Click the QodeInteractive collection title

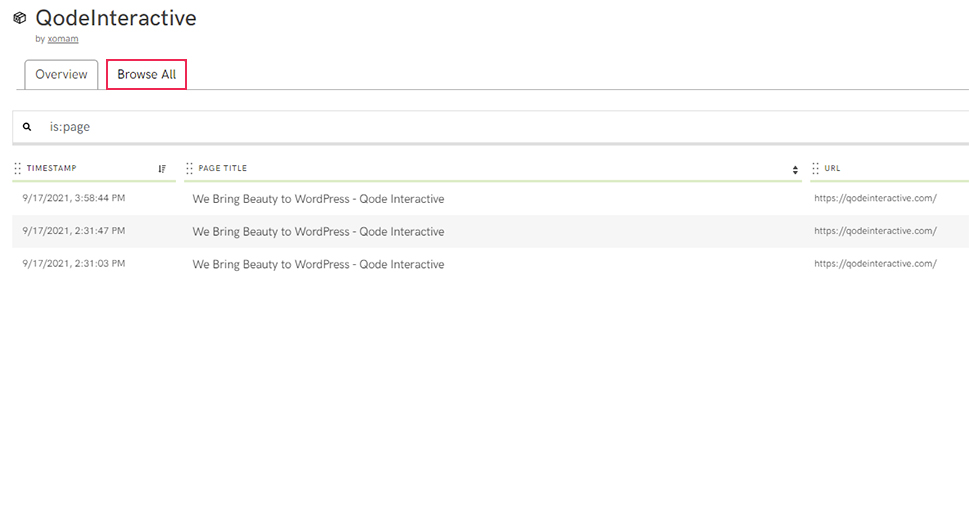tap(116, 18)
